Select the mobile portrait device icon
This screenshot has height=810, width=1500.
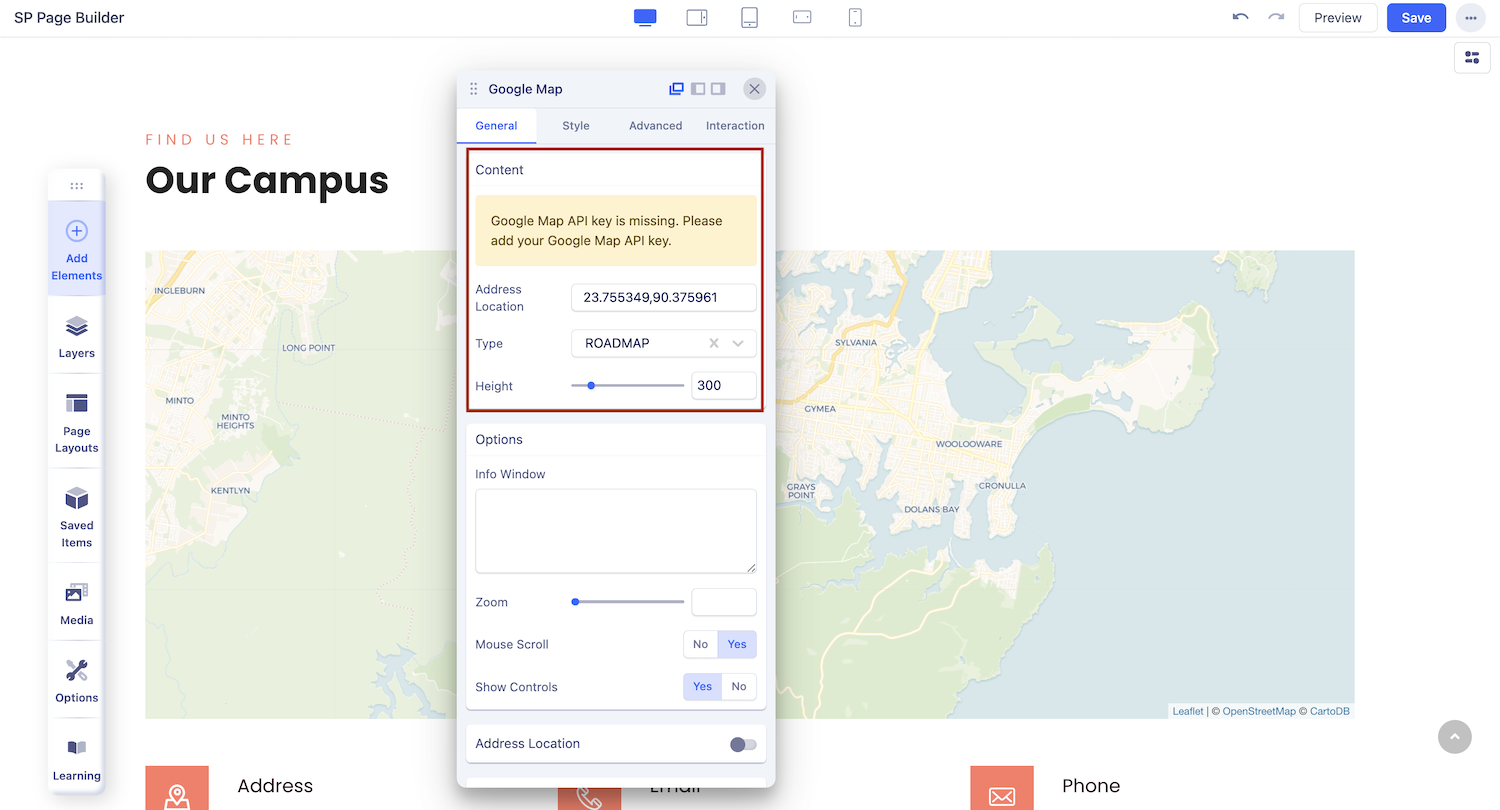(x=854, y=18)
